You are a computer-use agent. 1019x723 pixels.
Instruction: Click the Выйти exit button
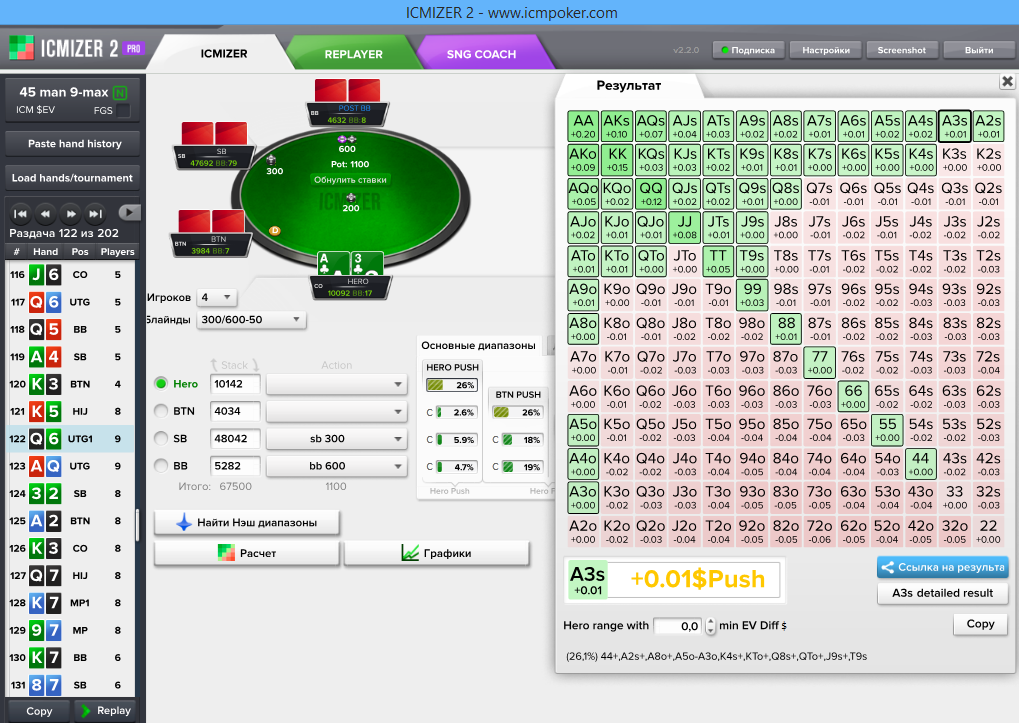coord(979,50)
